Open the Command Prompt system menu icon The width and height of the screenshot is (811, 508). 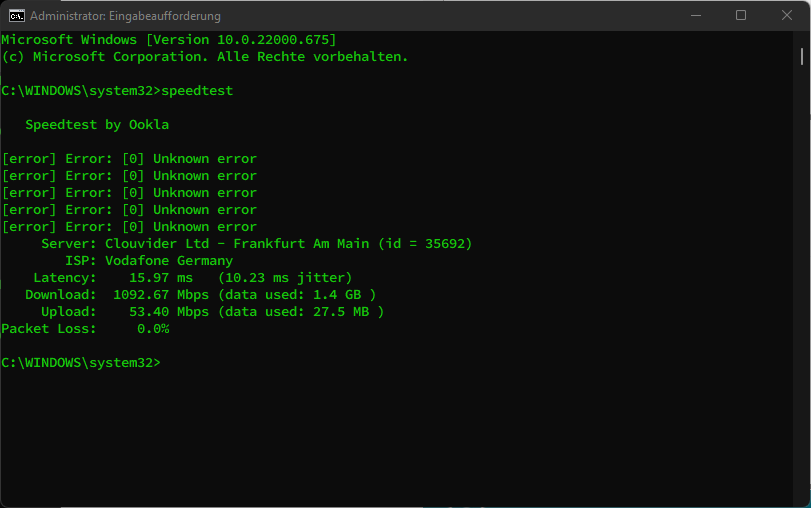pyautogui.click(x=16, y=16)
